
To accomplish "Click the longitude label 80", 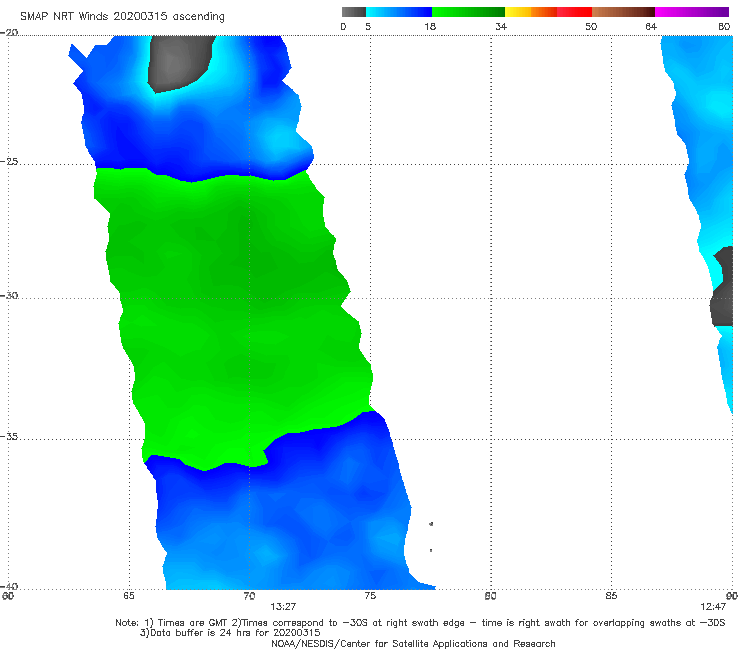I will tap(490, 596).
